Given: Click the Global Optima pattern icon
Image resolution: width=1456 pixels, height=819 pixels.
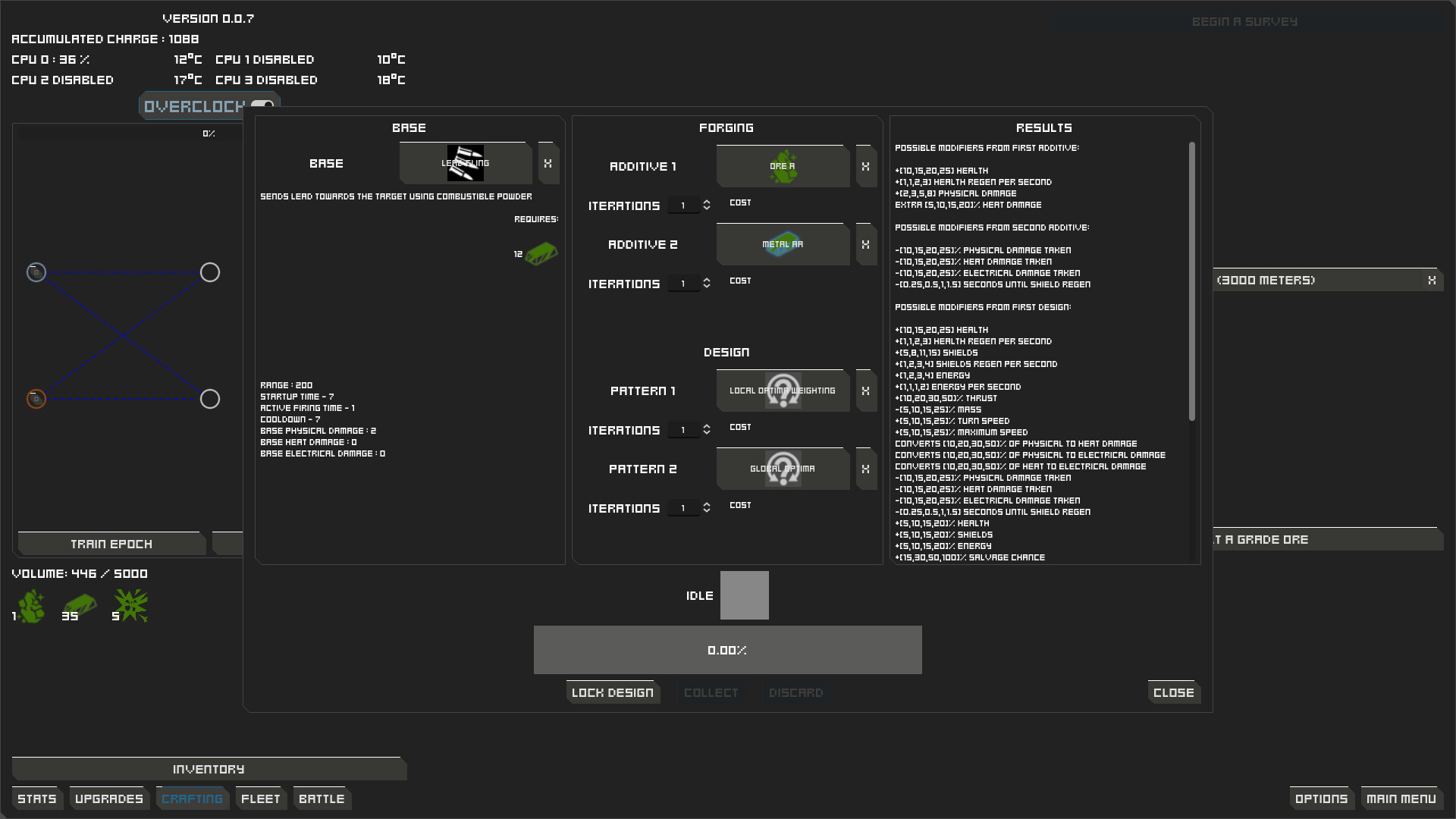Looking at the screenshot, I should [783, 469].
